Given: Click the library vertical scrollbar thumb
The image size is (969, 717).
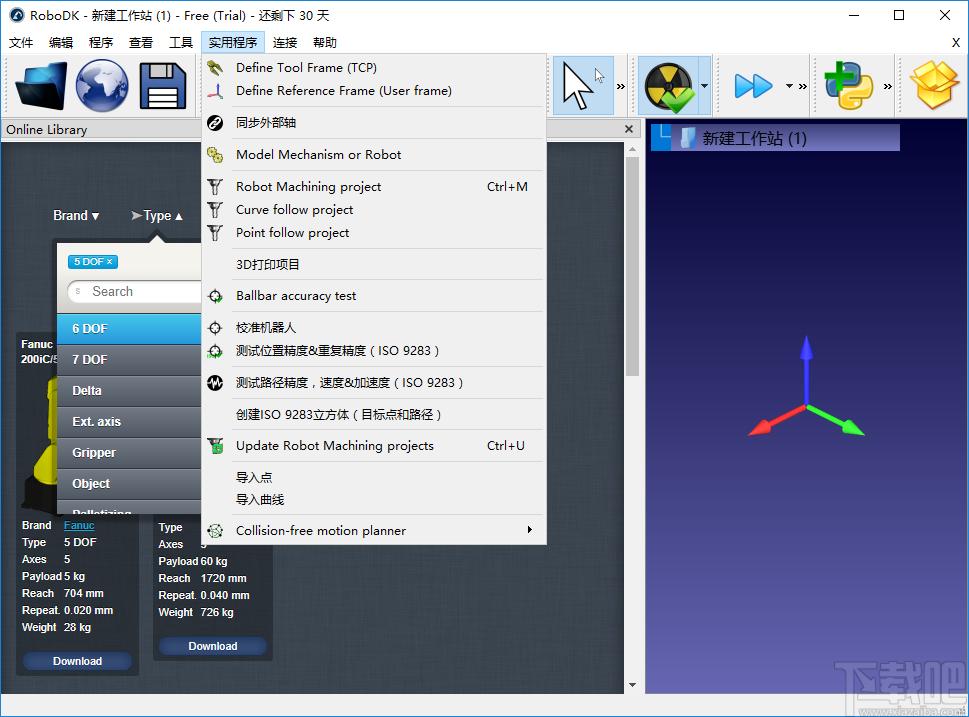Looking at the screenshot, I should 632,266.
